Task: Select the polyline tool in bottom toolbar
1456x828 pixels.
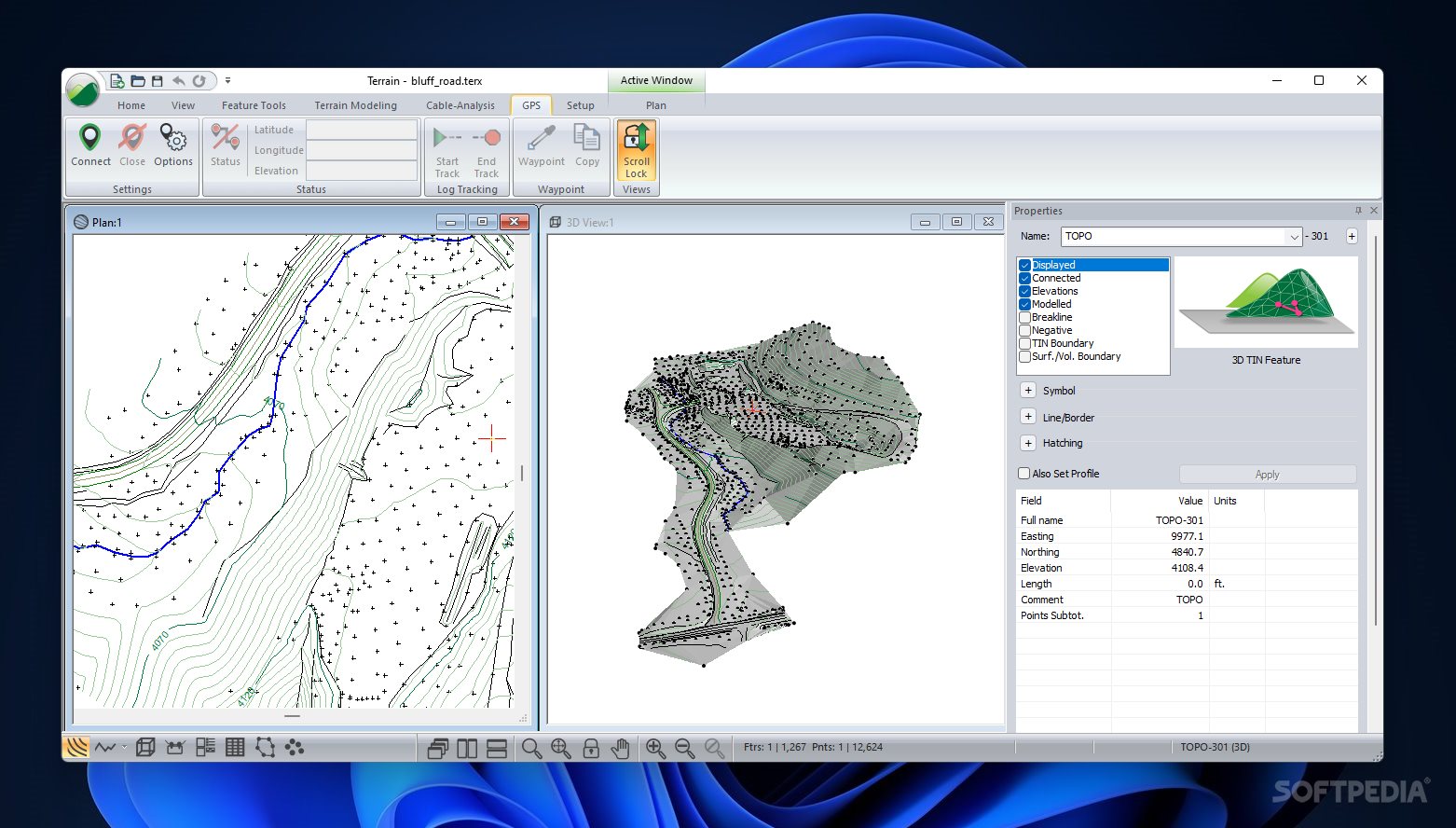Action: 105,747
